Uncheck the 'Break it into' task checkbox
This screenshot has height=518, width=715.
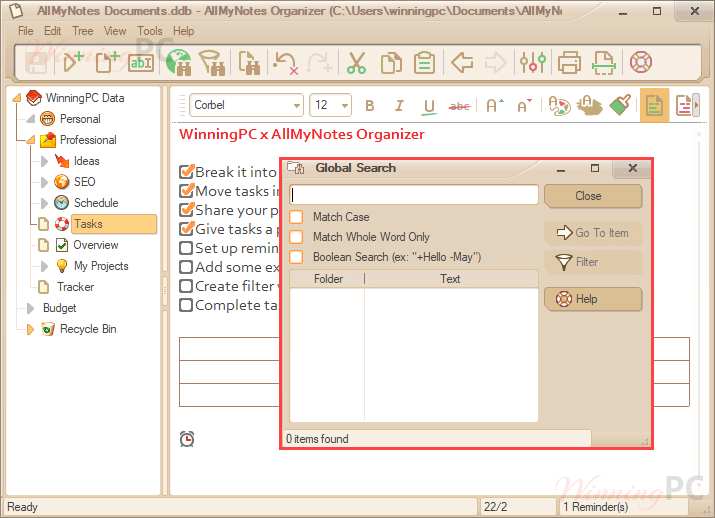(187, 171)
